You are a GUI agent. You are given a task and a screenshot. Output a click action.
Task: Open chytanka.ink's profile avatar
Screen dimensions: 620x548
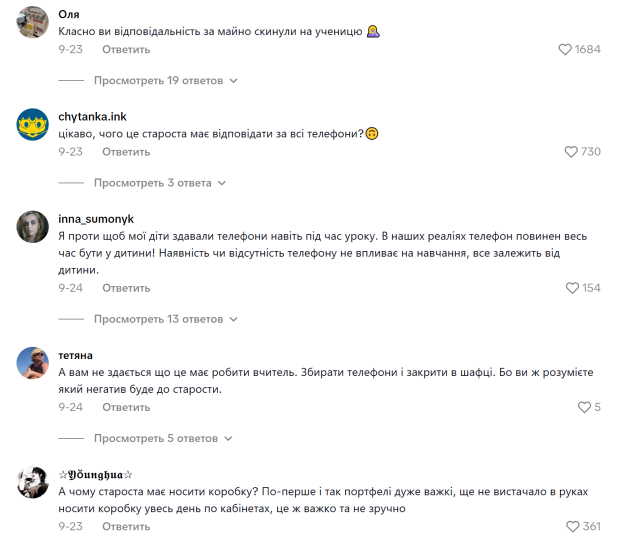point(33,125)
